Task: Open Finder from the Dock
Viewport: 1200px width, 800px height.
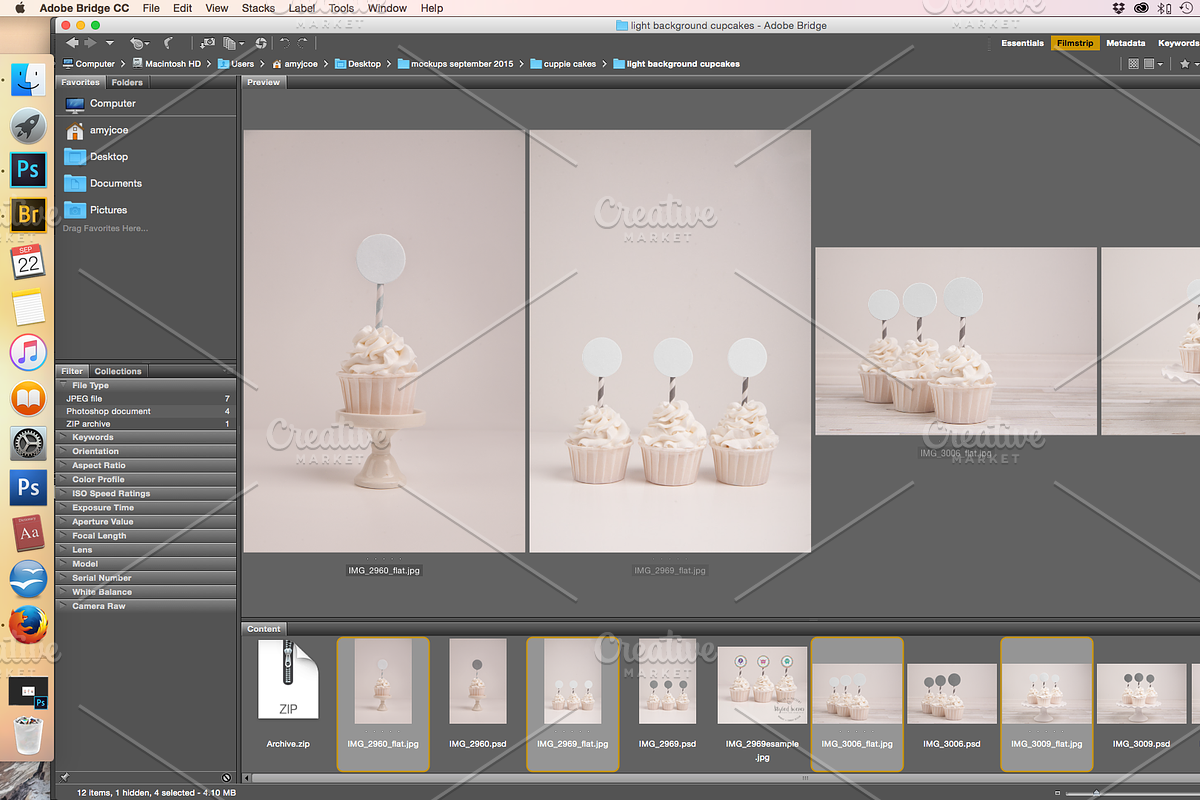Action: coord(28,79)
